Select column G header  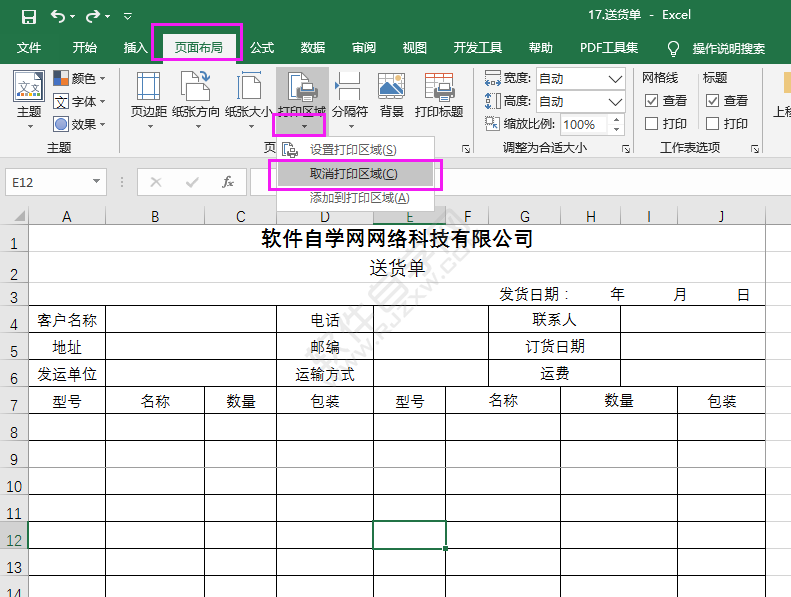525,216
